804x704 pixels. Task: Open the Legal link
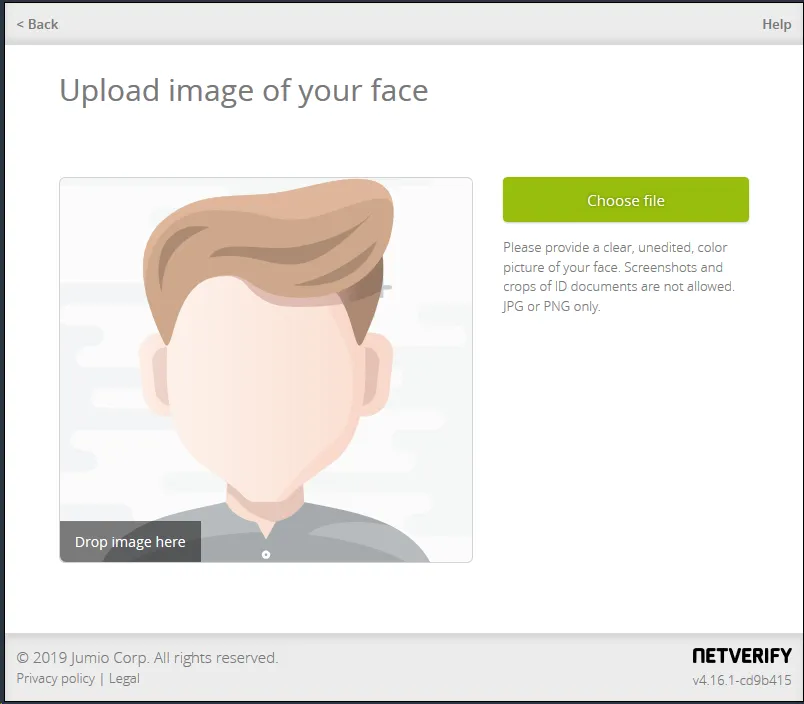point(124,678)
